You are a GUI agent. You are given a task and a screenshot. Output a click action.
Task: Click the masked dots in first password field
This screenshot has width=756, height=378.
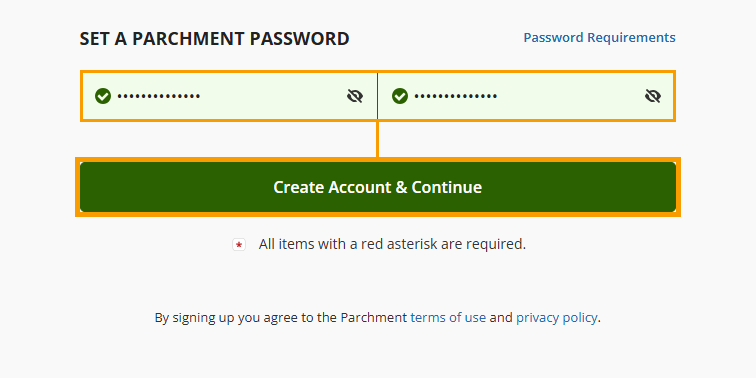point(159,96)
